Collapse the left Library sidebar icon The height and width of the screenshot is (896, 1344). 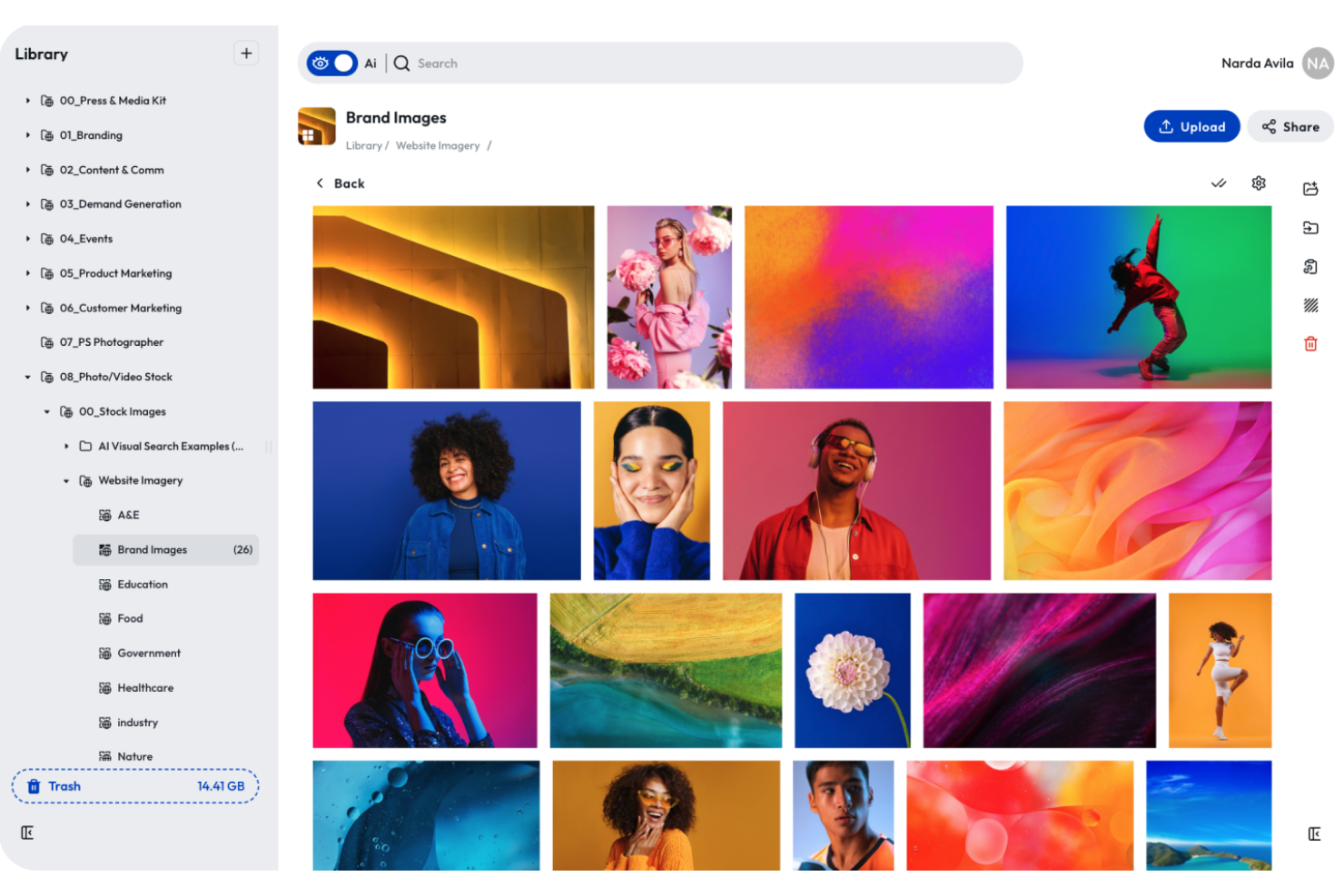(27, 832)
